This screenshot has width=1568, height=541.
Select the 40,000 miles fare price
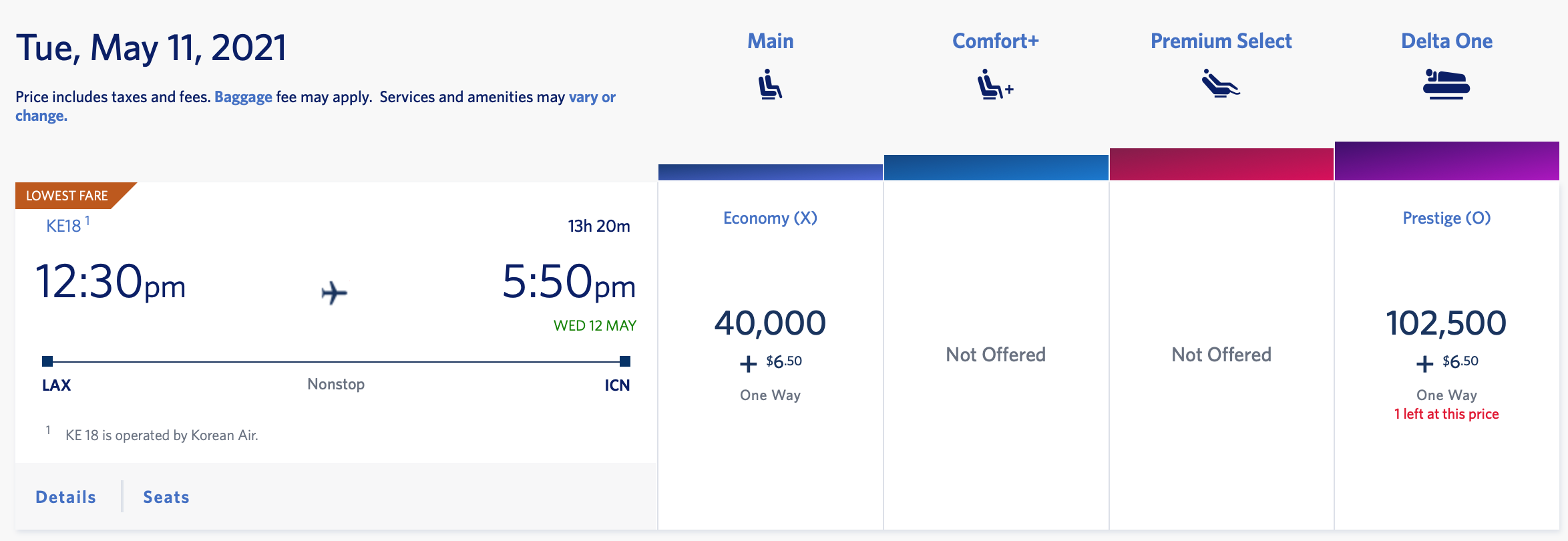[x=770, y=324]
